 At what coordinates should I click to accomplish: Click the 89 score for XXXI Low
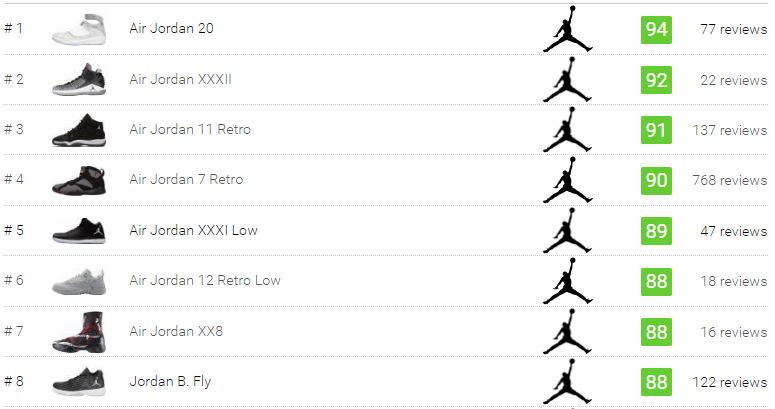656,231
